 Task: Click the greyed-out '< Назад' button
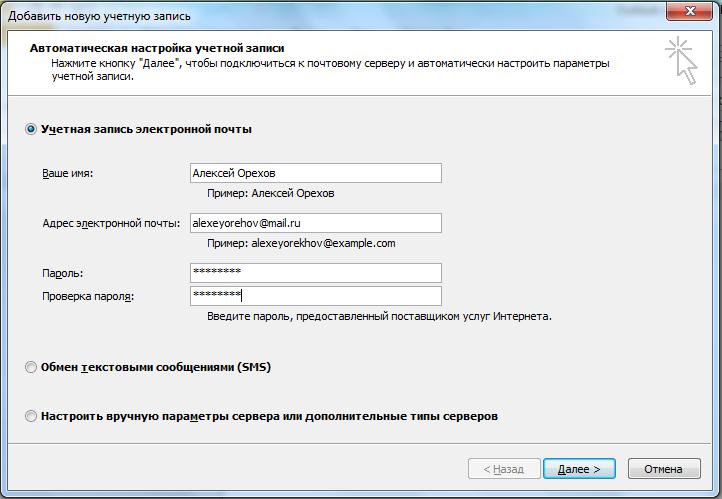click(x=503, y=468)
